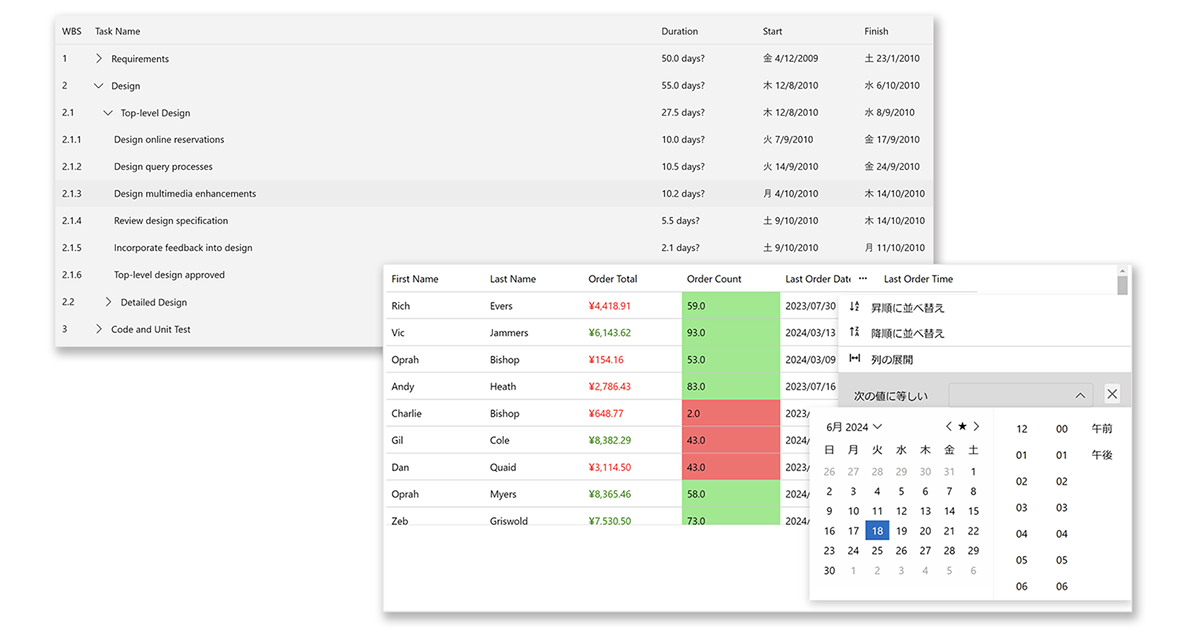Screen dimensions: 1200x630
Task: Click the Order Total column header
Action: click(x=613, y=279)
